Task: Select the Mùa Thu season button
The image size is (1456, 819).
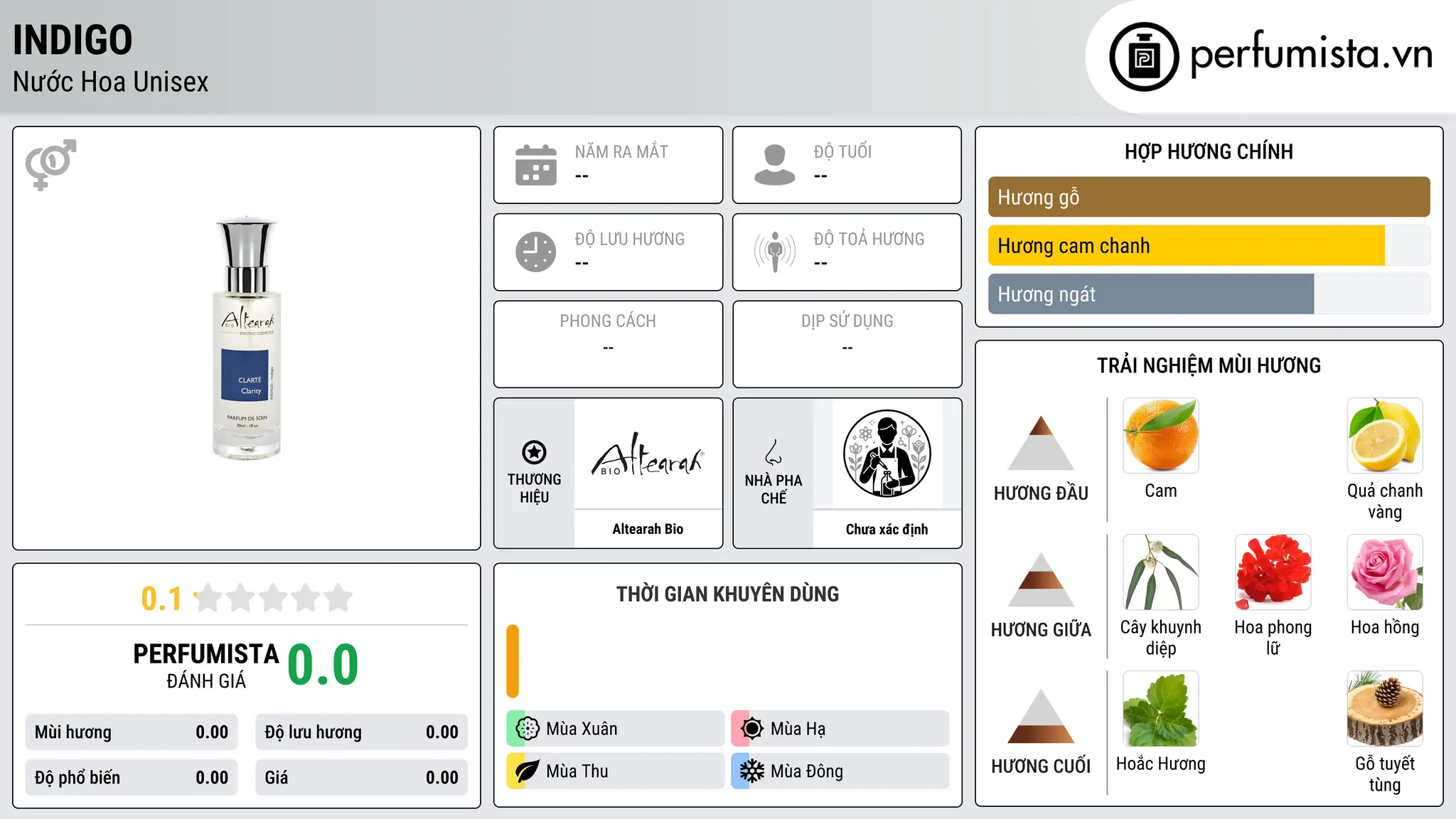Action: (x=615, y=771)
